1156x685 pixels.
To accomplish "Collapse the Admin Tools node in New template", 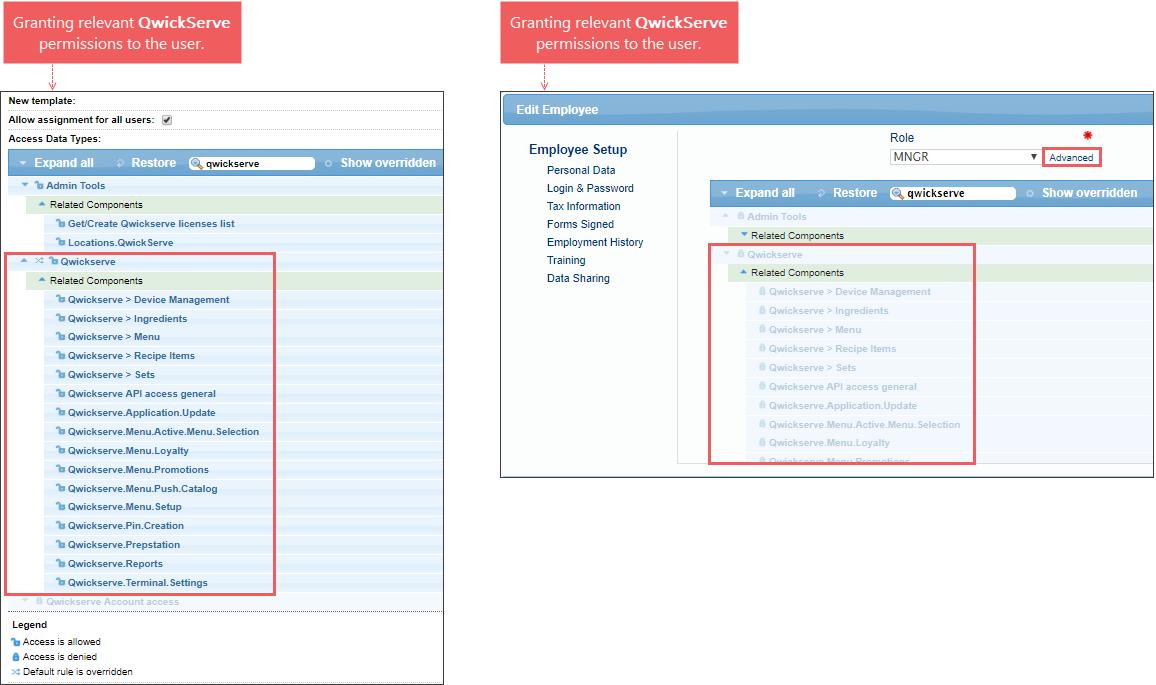I will click(x=25, y=186).
